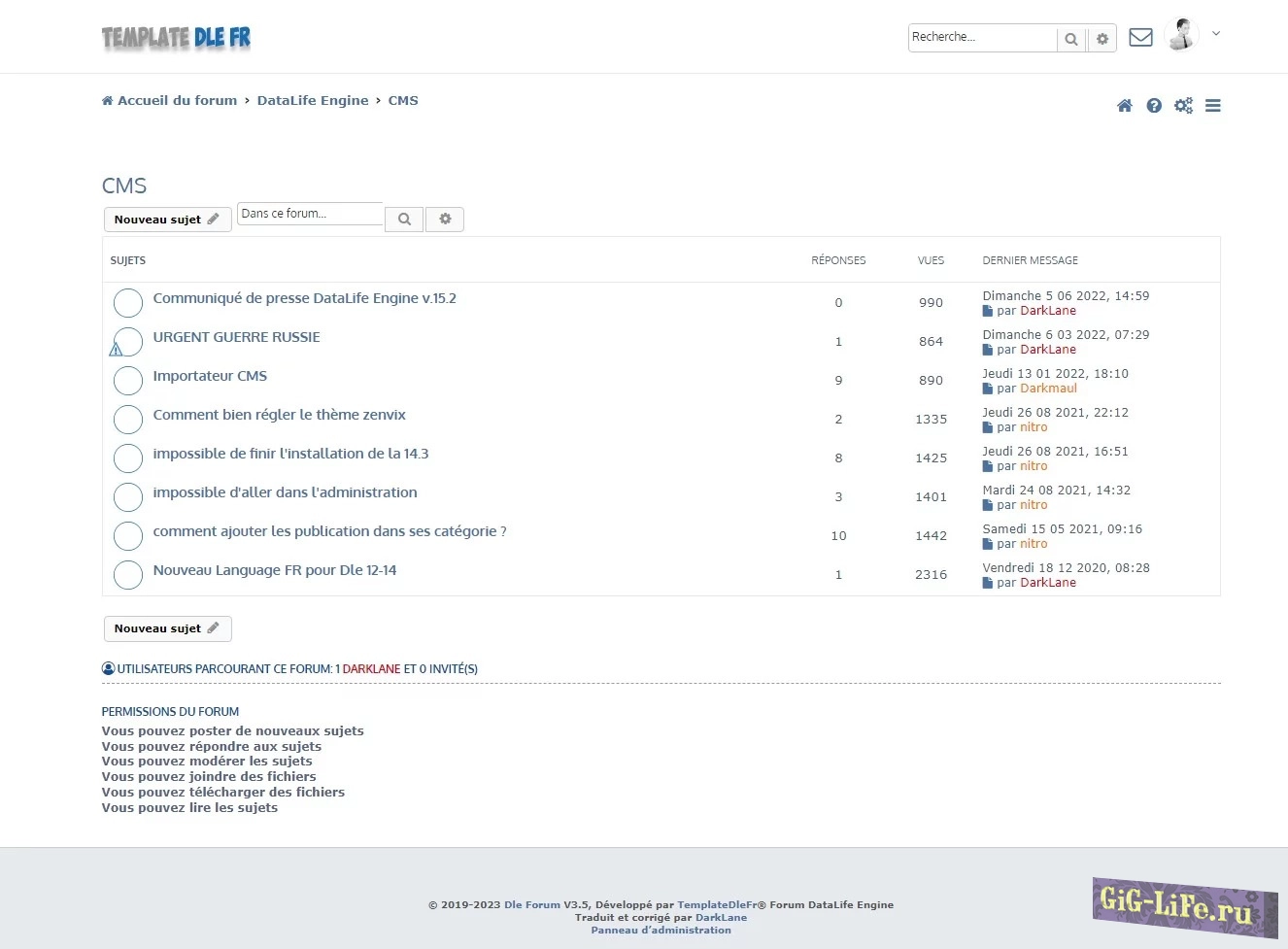Click the top Nouveau sujet button

[x=167, y=220]
